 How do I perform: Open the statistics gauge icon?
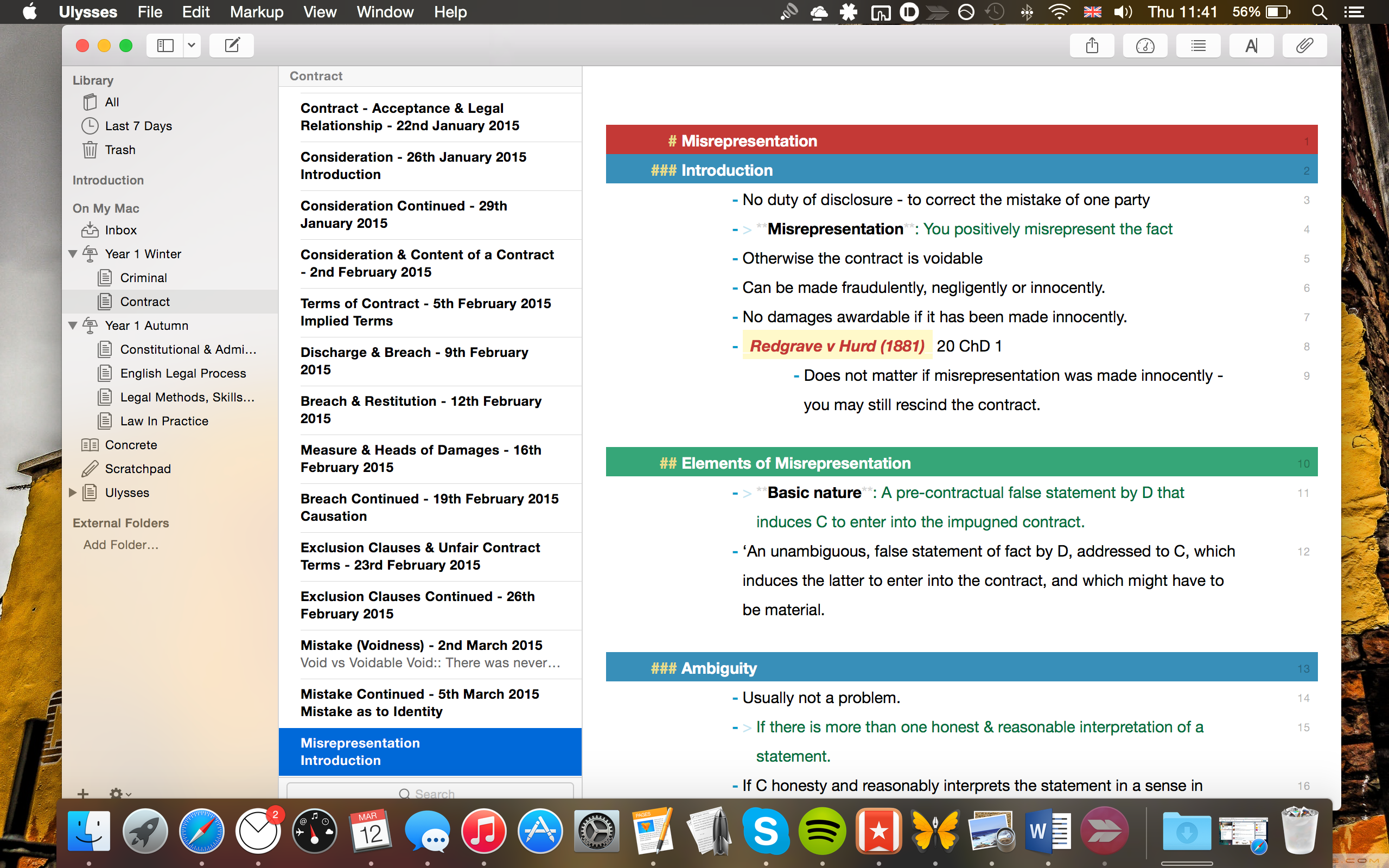tap(1144, 46)
